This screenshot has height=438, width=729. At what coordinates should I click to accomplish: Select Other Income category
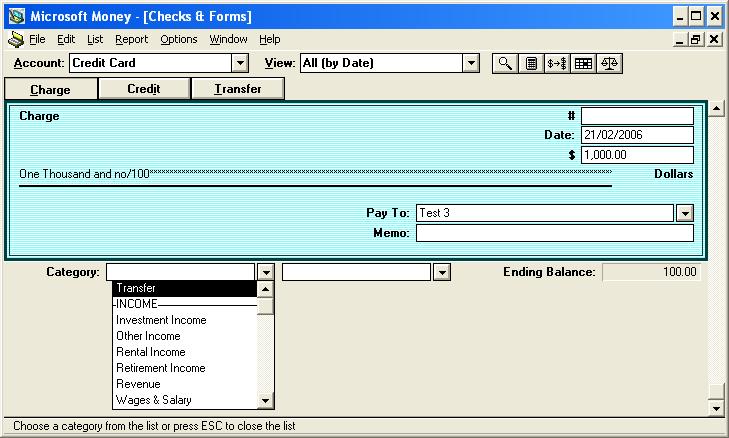tap(185, 336)
